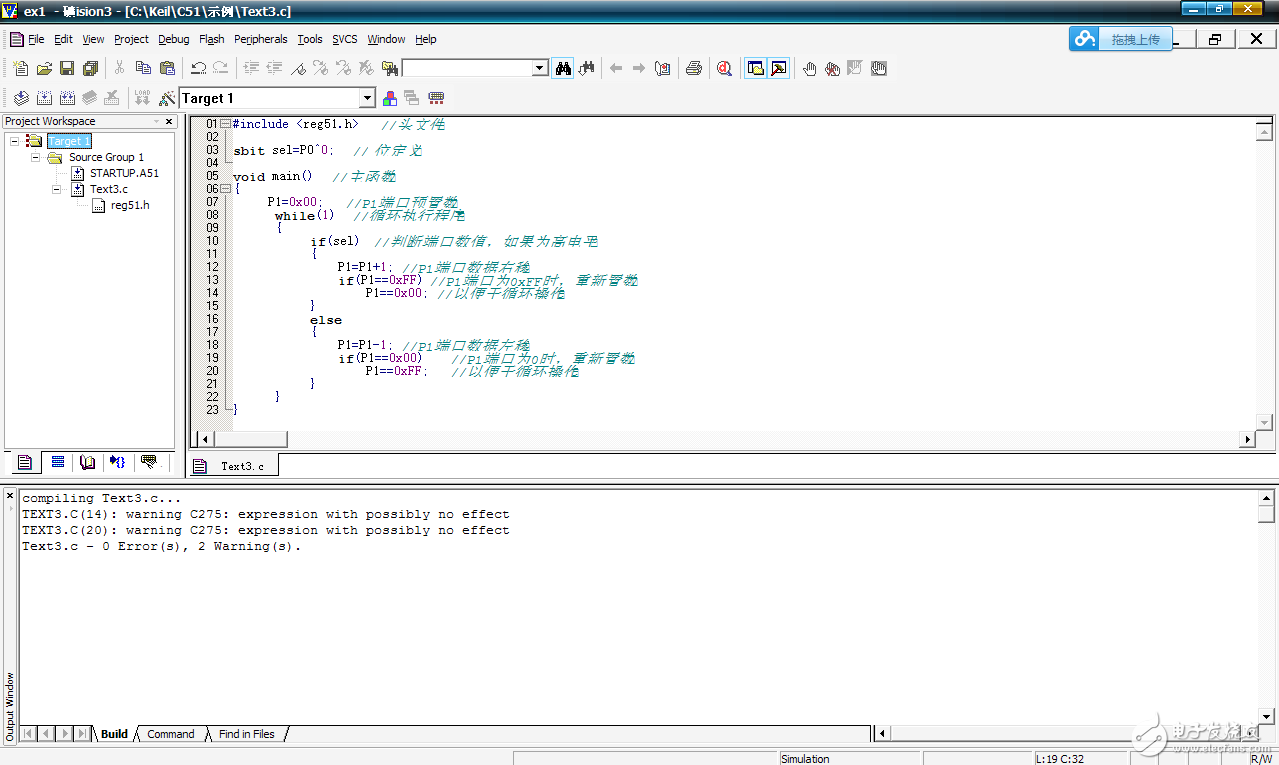Viewport: 1279px width, 765px height.
Task: Click the Undo arrow icon
Action: pyautogui.click(x=198, y=68)
